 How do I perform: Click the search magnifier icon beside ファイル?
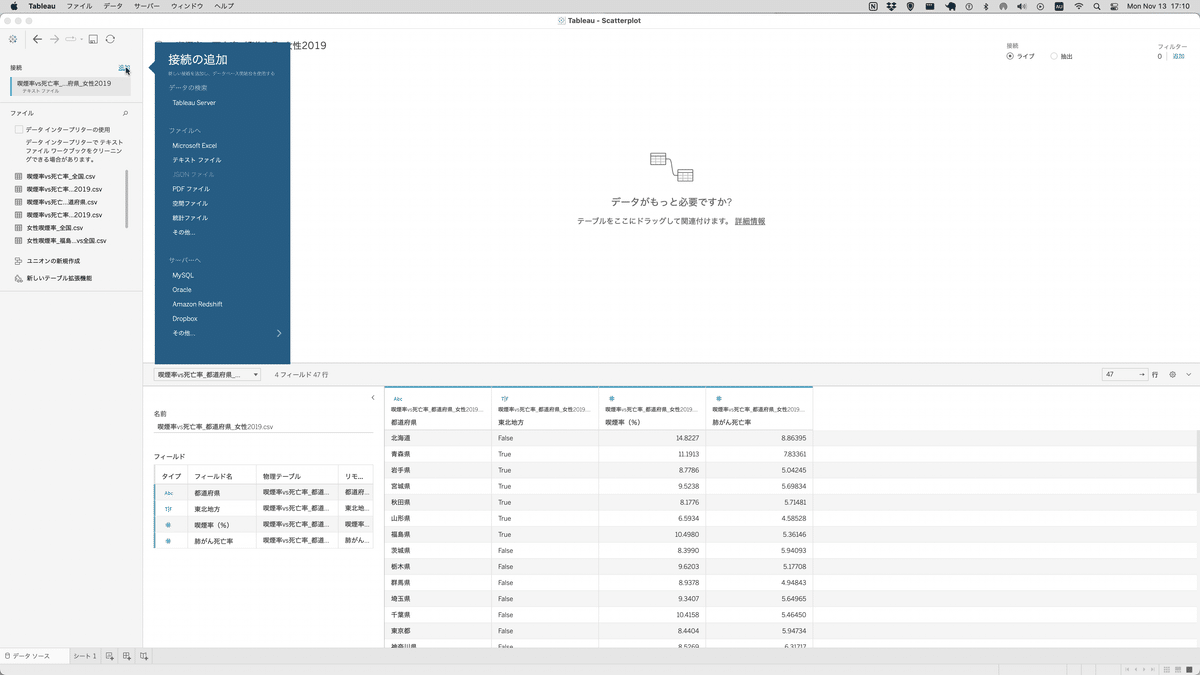pos(125,113)
